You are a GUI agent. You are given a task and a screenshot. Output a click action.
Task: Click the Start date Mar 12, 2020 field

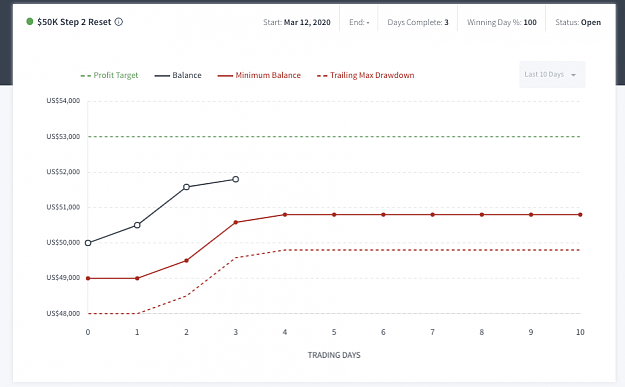coord(297,22)
